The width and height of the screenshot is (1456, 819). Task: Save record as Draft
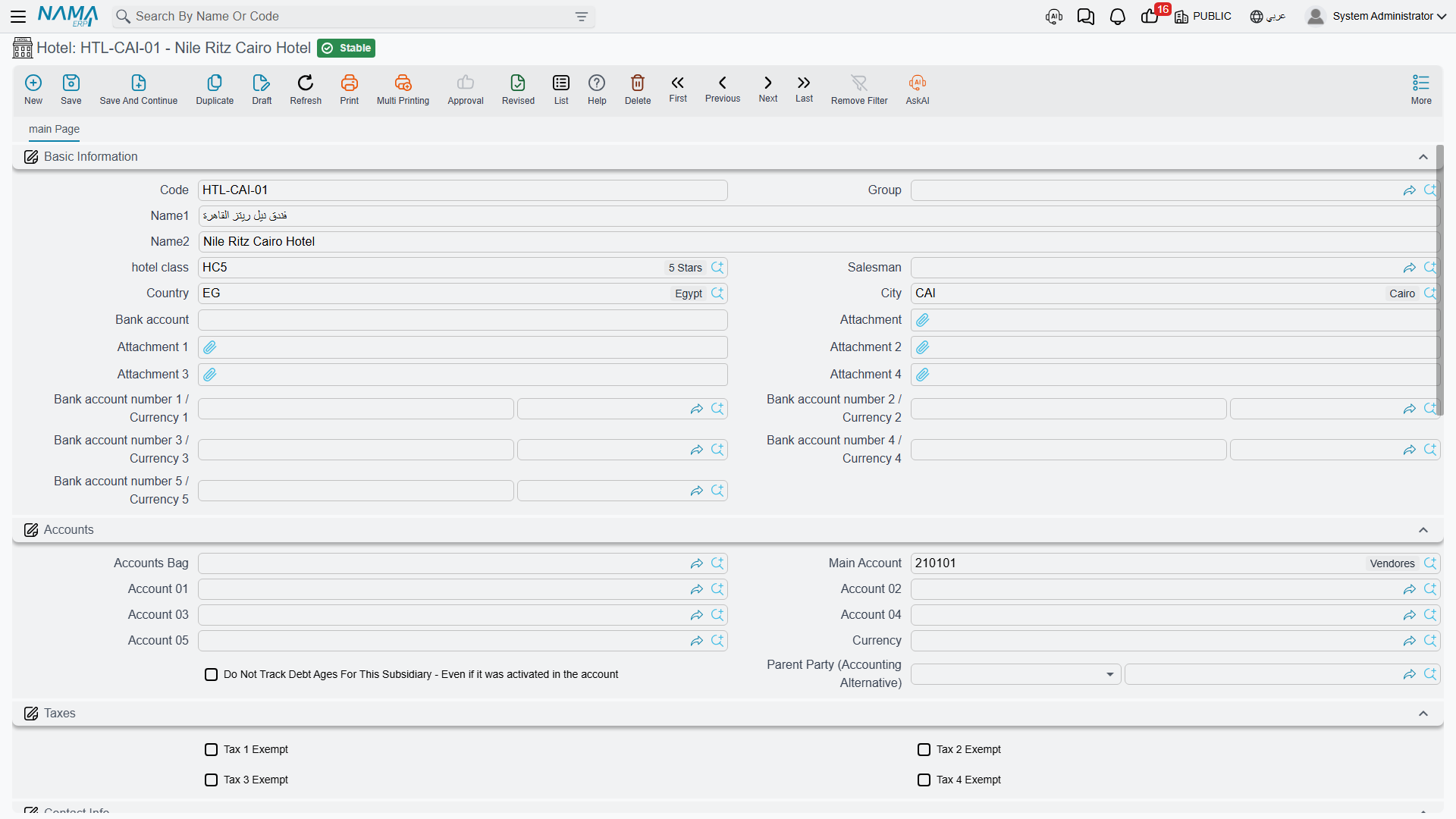(x=262, y=89)
